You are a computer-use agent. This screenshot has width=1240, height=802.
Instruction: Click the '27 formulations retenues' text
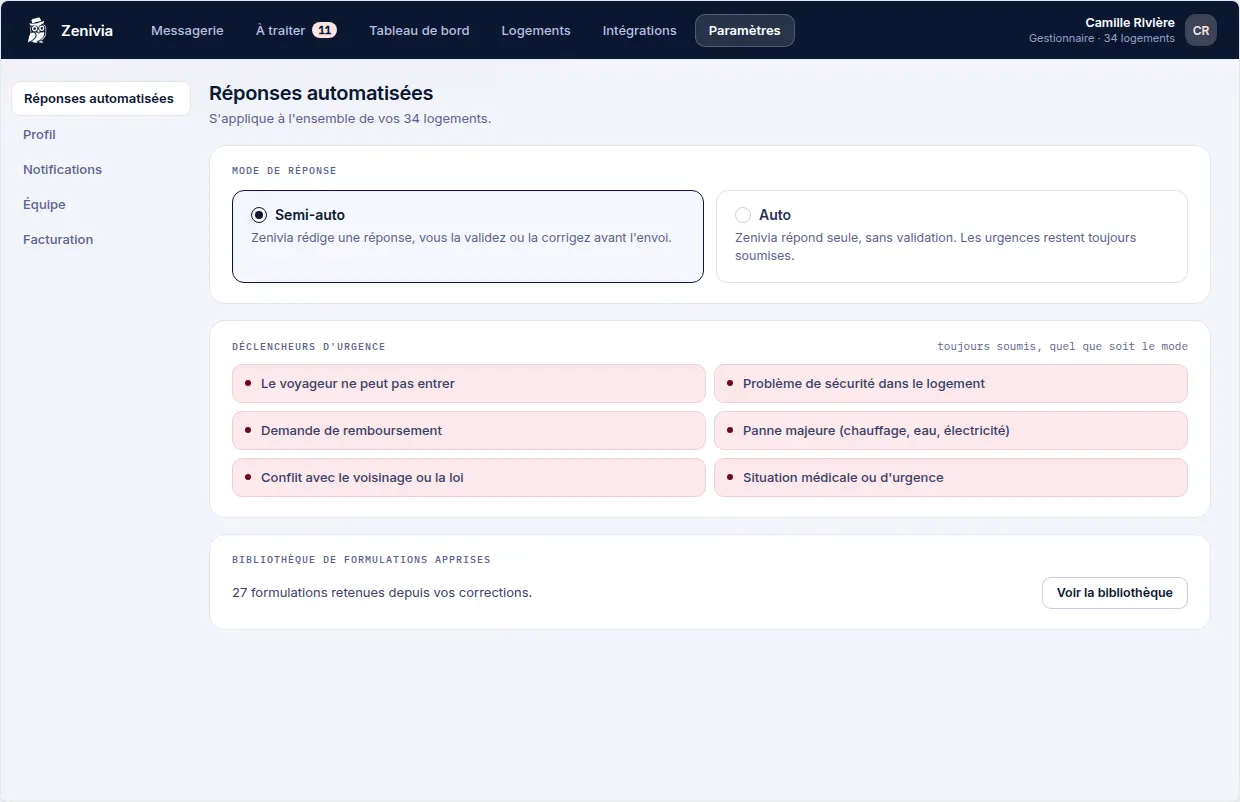[x=382, y=592]
